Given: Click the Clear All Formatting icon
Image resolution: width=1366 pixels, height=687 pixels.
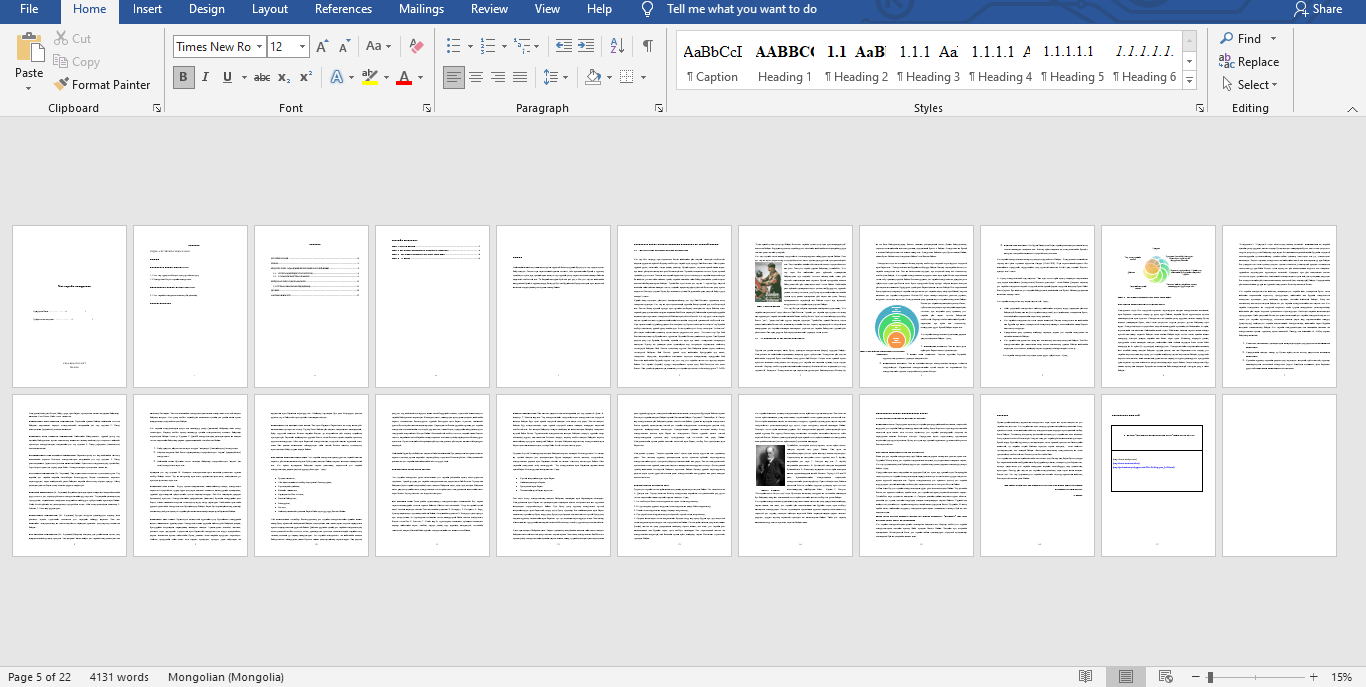Looking at the screenshot, I should tap(417, 46).
